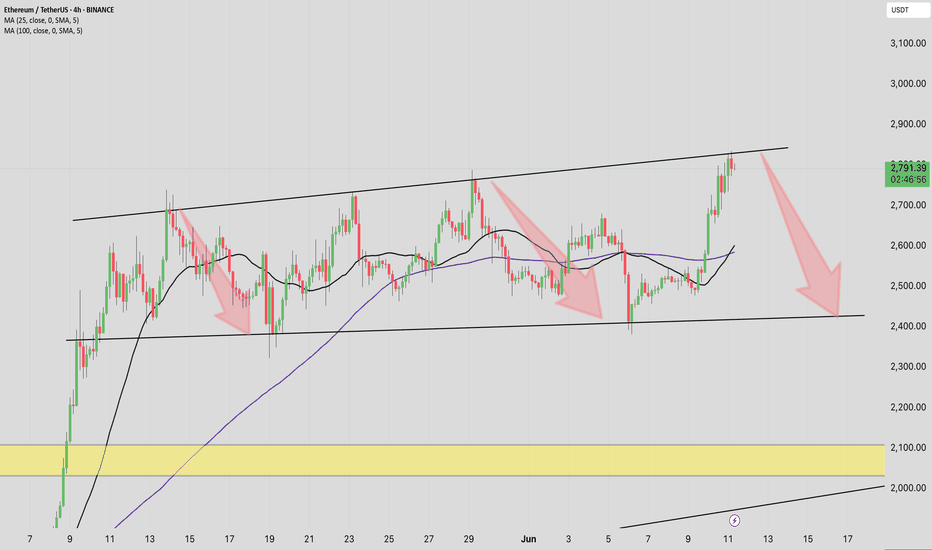Click date 17 at the right end of time axis
This screenshot has height=550, width=932.
point(848,539)
